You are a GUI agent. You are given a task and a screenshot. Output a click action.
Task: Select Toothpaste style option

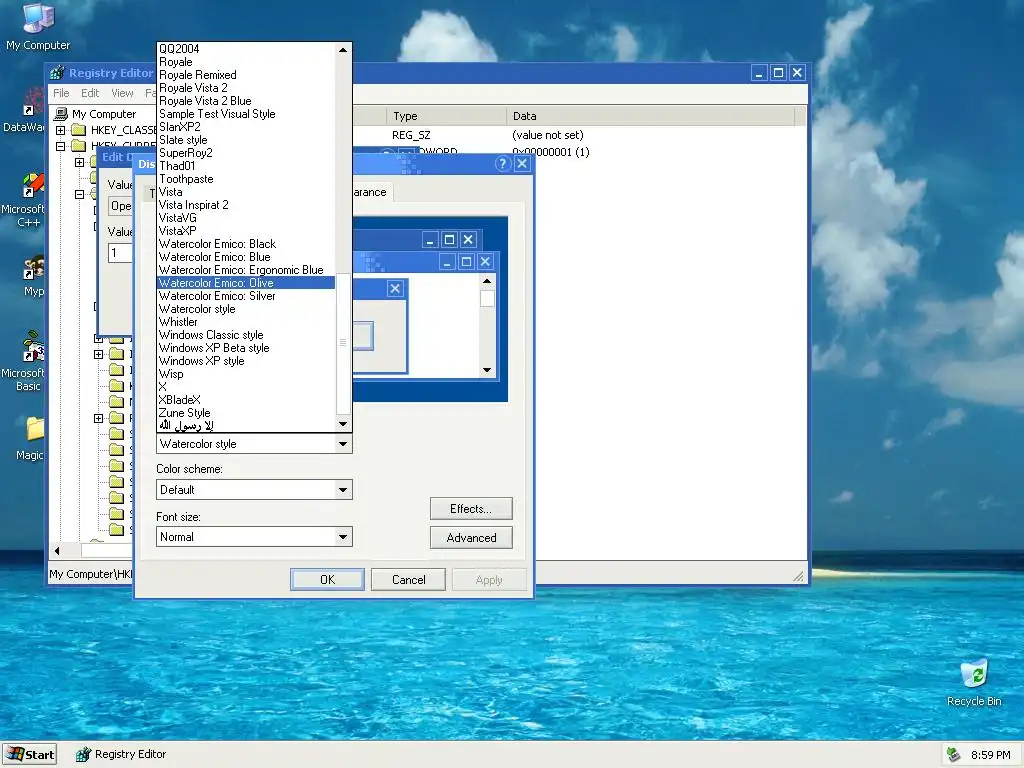246,179
